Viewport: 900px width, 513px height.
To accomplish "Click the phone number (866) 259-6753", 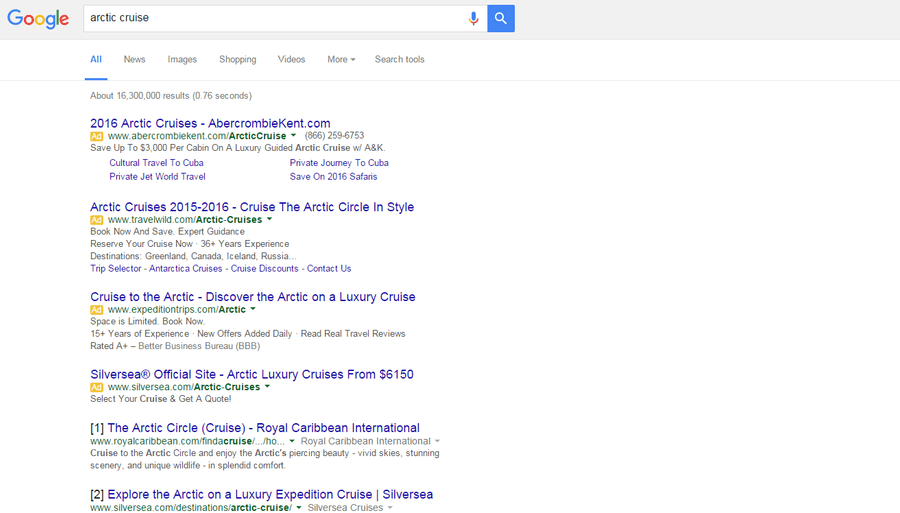I will pos(334,135).
